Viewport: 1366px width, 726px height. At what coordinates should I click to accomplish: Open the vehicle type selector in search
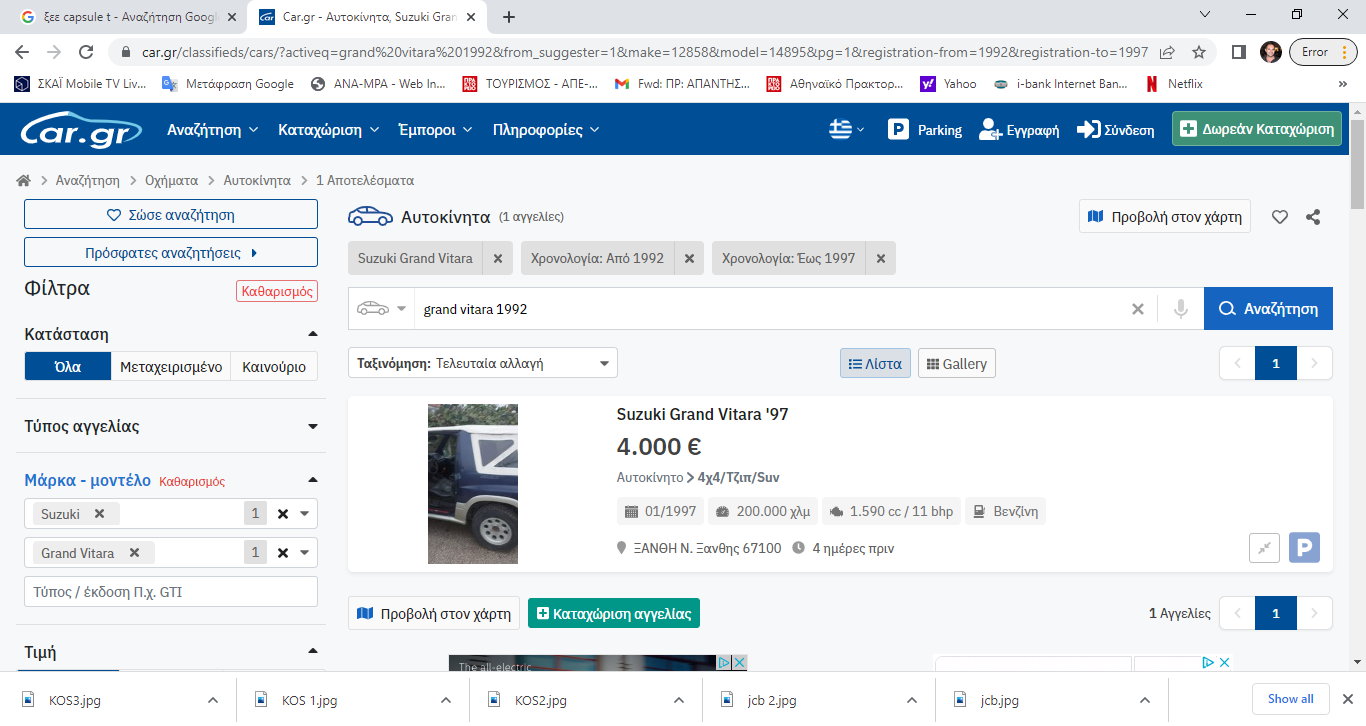pos(381,309)
